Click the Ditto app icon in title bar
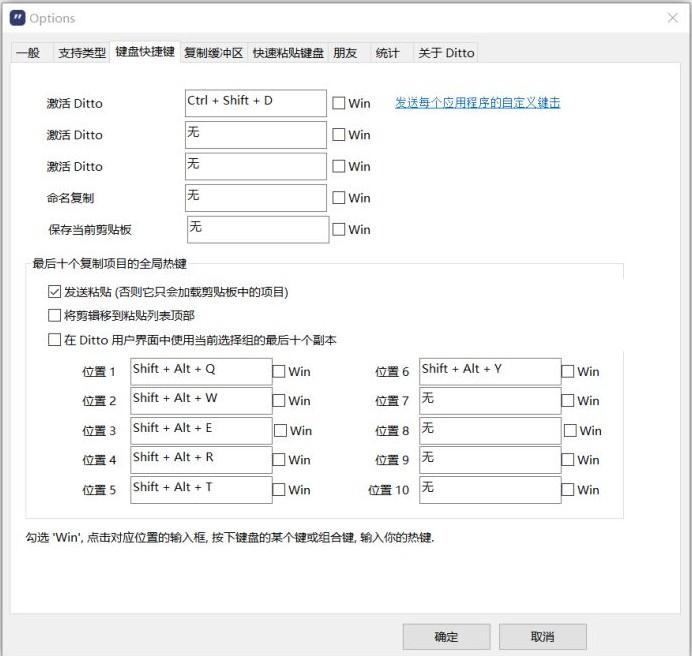 pyautogui.click(x=17, y=18)
